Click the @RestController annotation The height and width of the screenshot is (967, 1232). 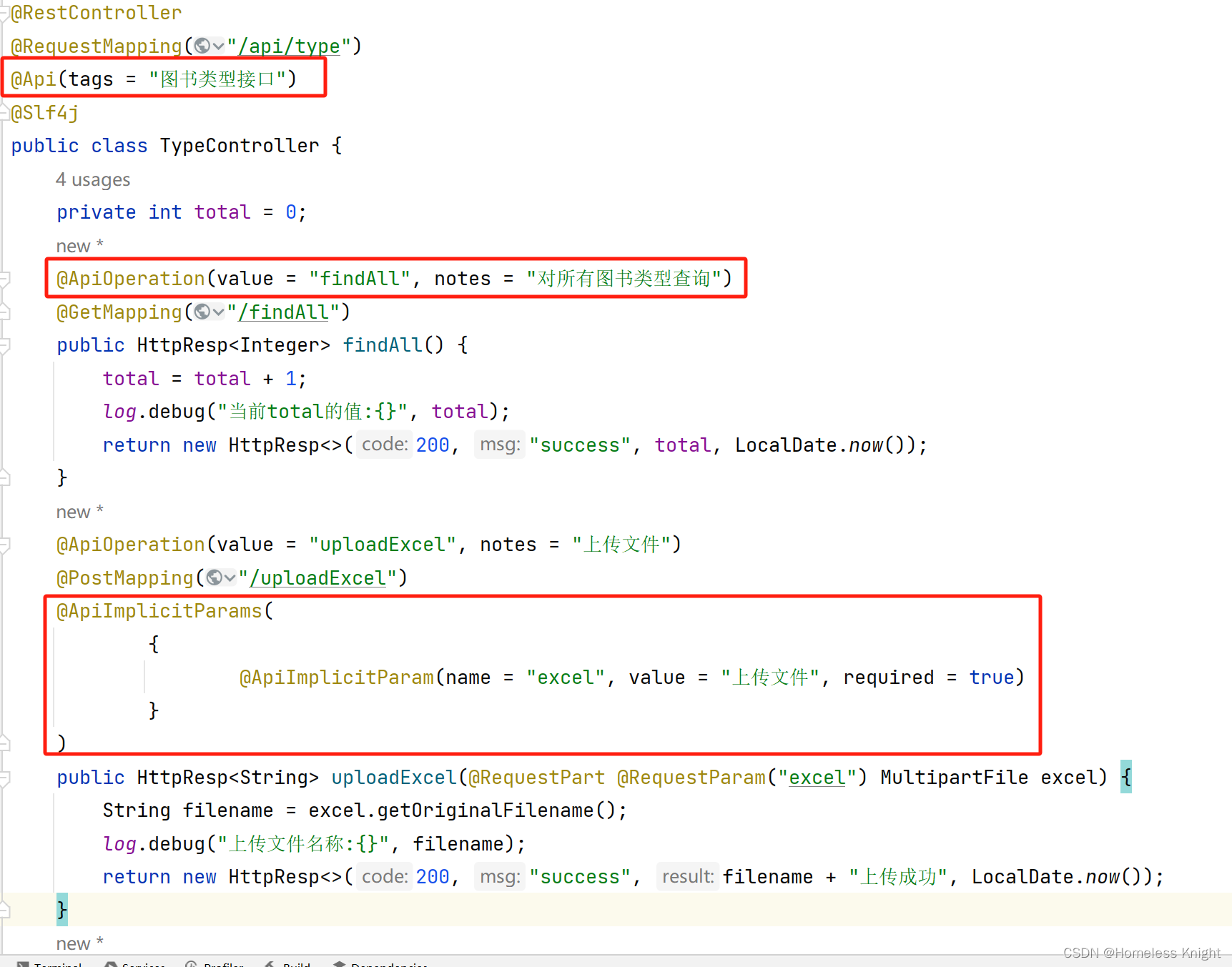coord(97,13)
